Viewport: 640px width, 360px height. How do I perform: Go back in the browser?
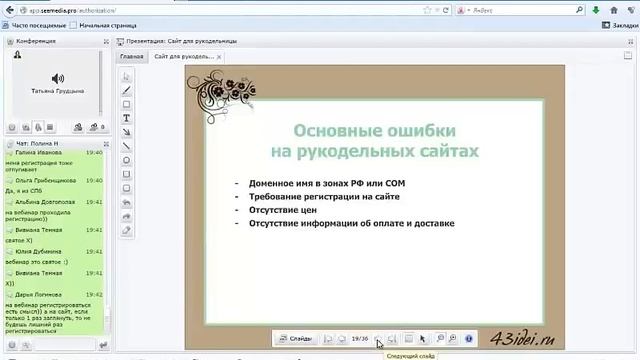pyautogui.click(x=9, y=10)
